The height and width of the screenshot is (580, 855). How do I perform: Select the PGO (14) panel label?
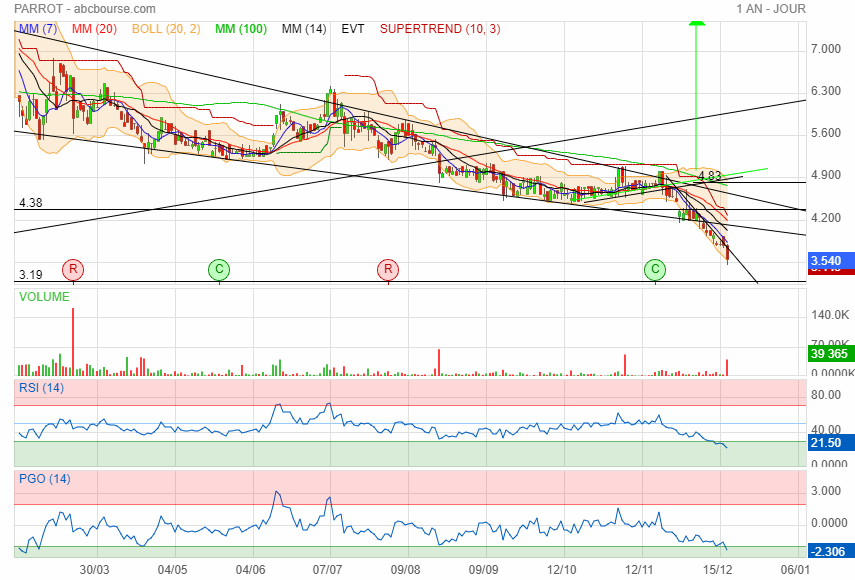(x=43, y=479)
